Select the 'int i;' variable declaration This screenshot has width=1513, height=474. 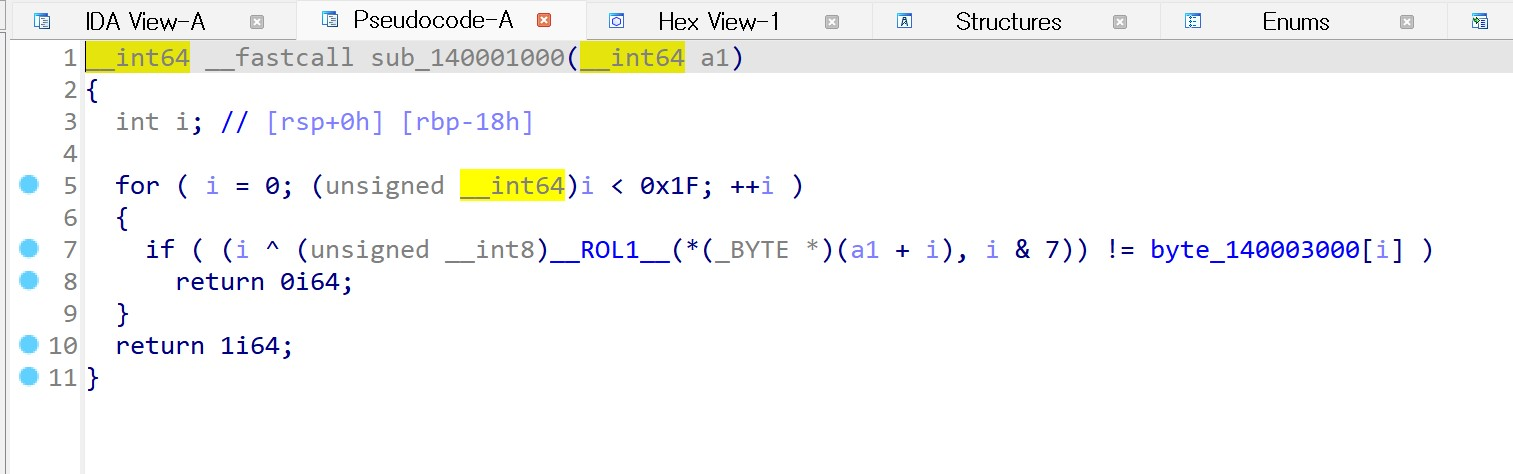coord(160,122)
